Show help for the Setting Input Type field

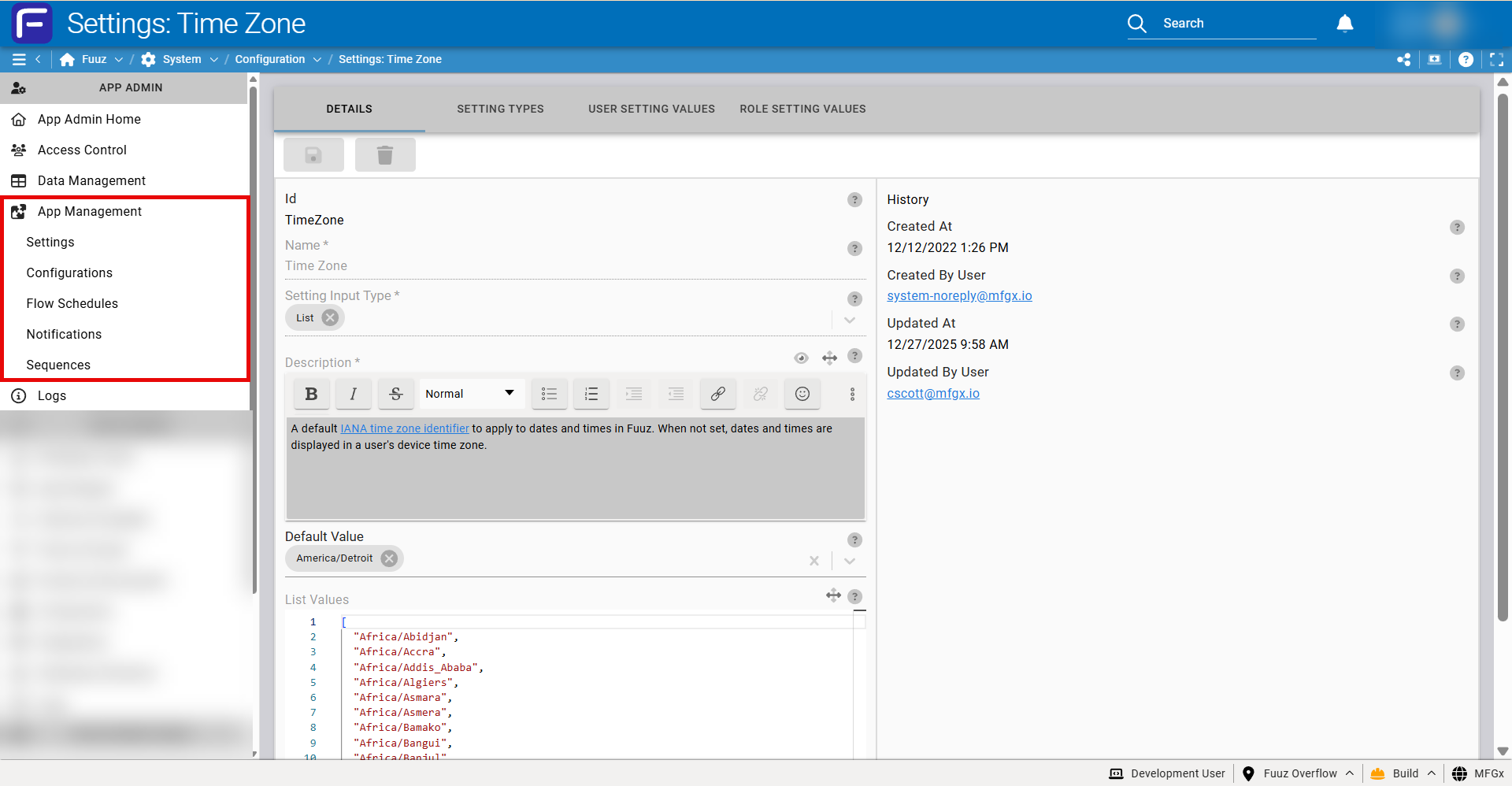click(854, 298)
